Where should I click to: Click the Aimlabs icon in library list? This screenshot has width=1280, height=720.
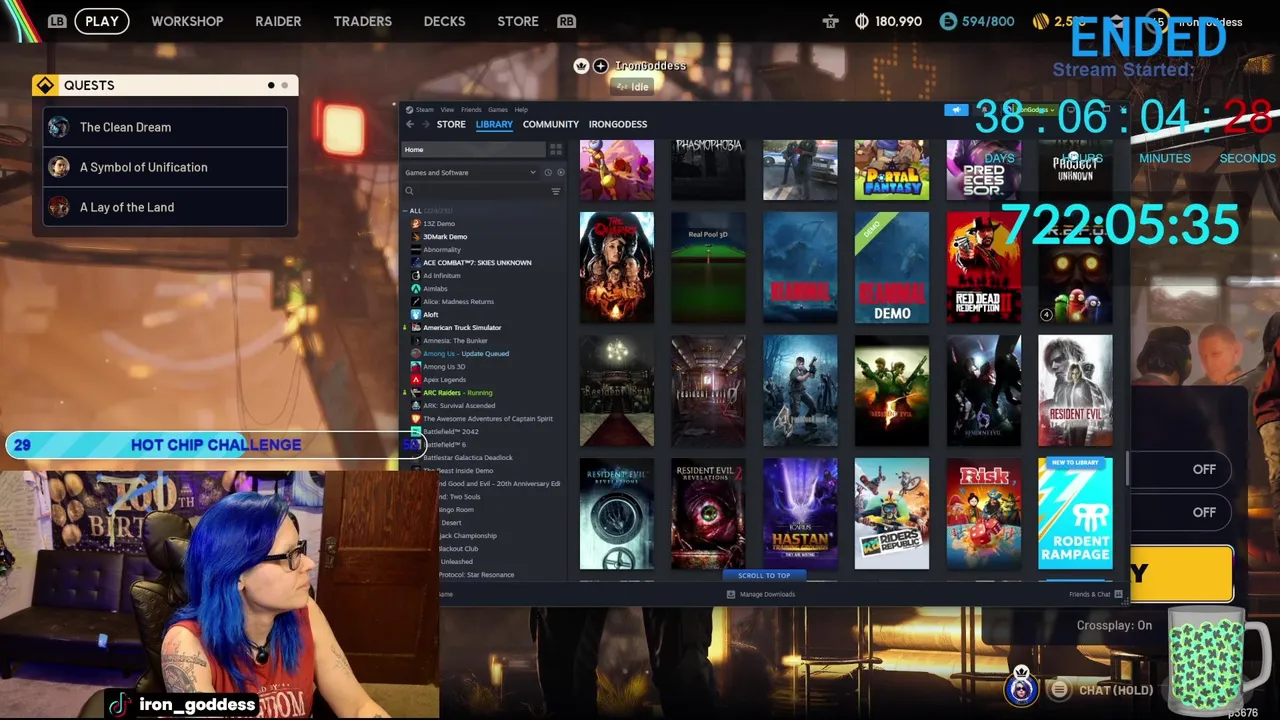416,288
